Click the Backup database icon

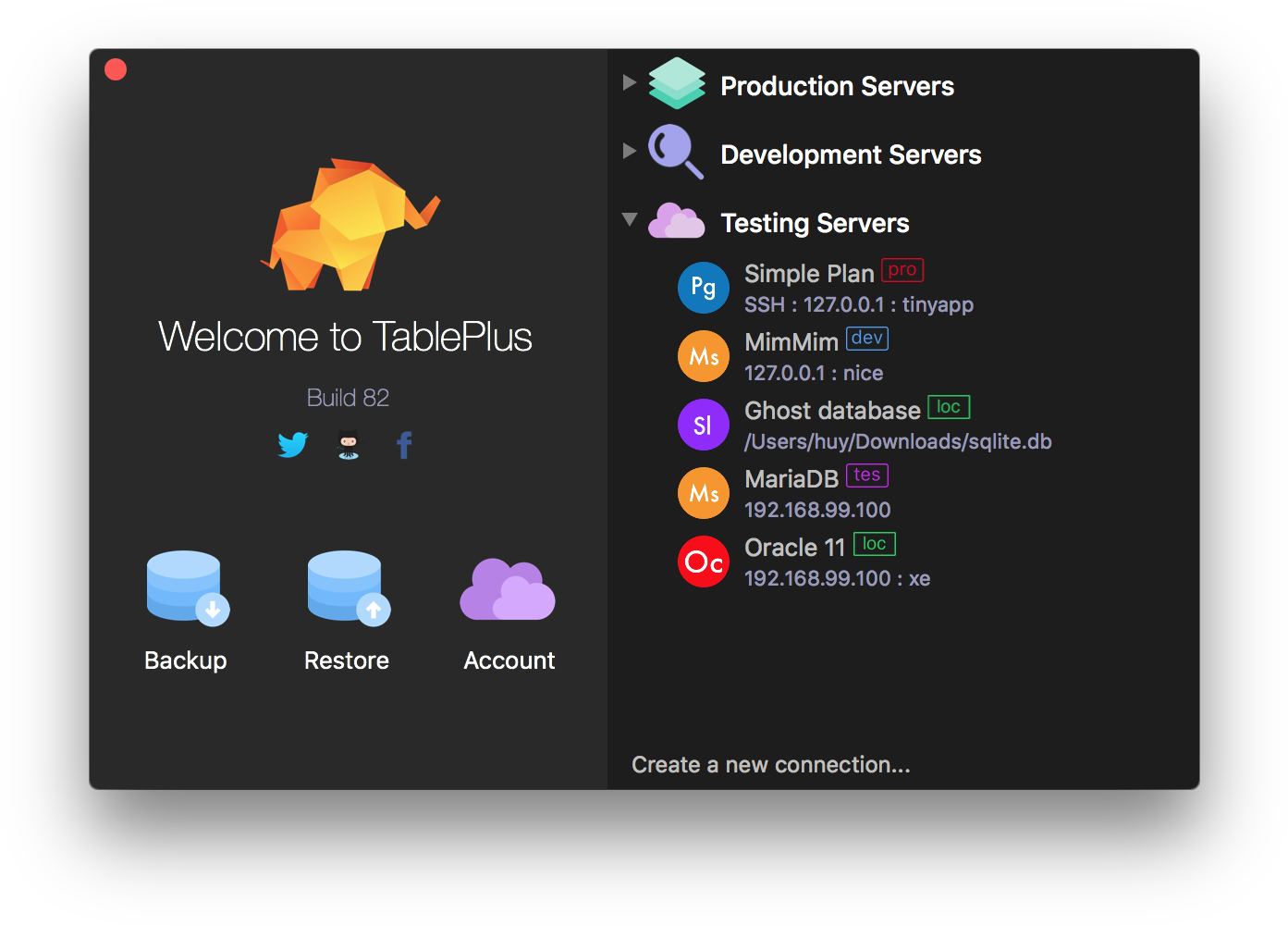186,588
